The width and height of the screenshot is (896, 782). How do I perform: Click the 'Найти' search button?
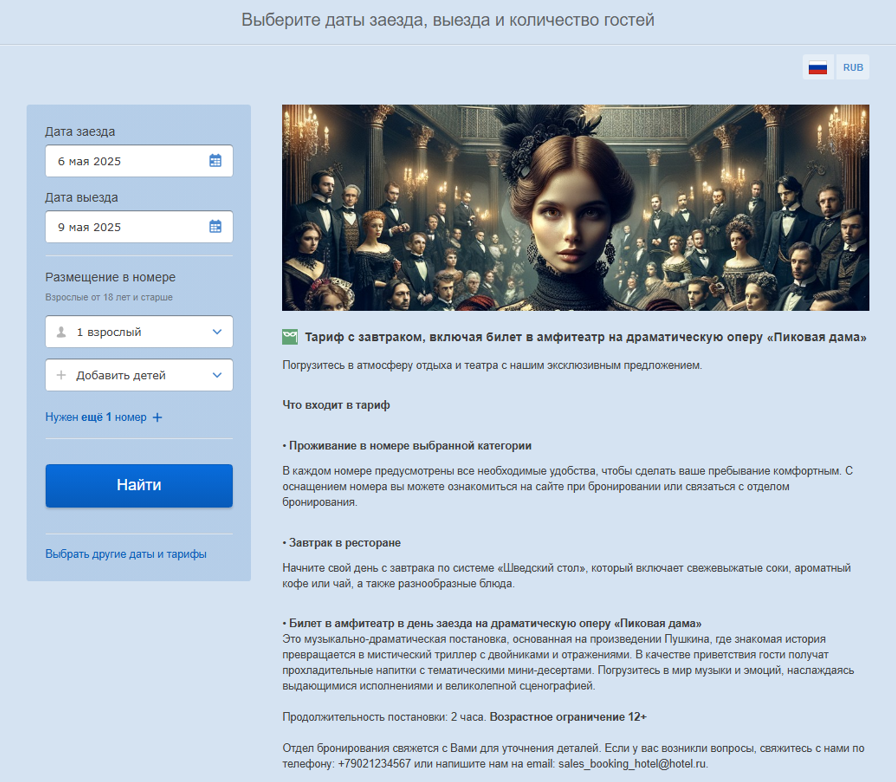139,485
